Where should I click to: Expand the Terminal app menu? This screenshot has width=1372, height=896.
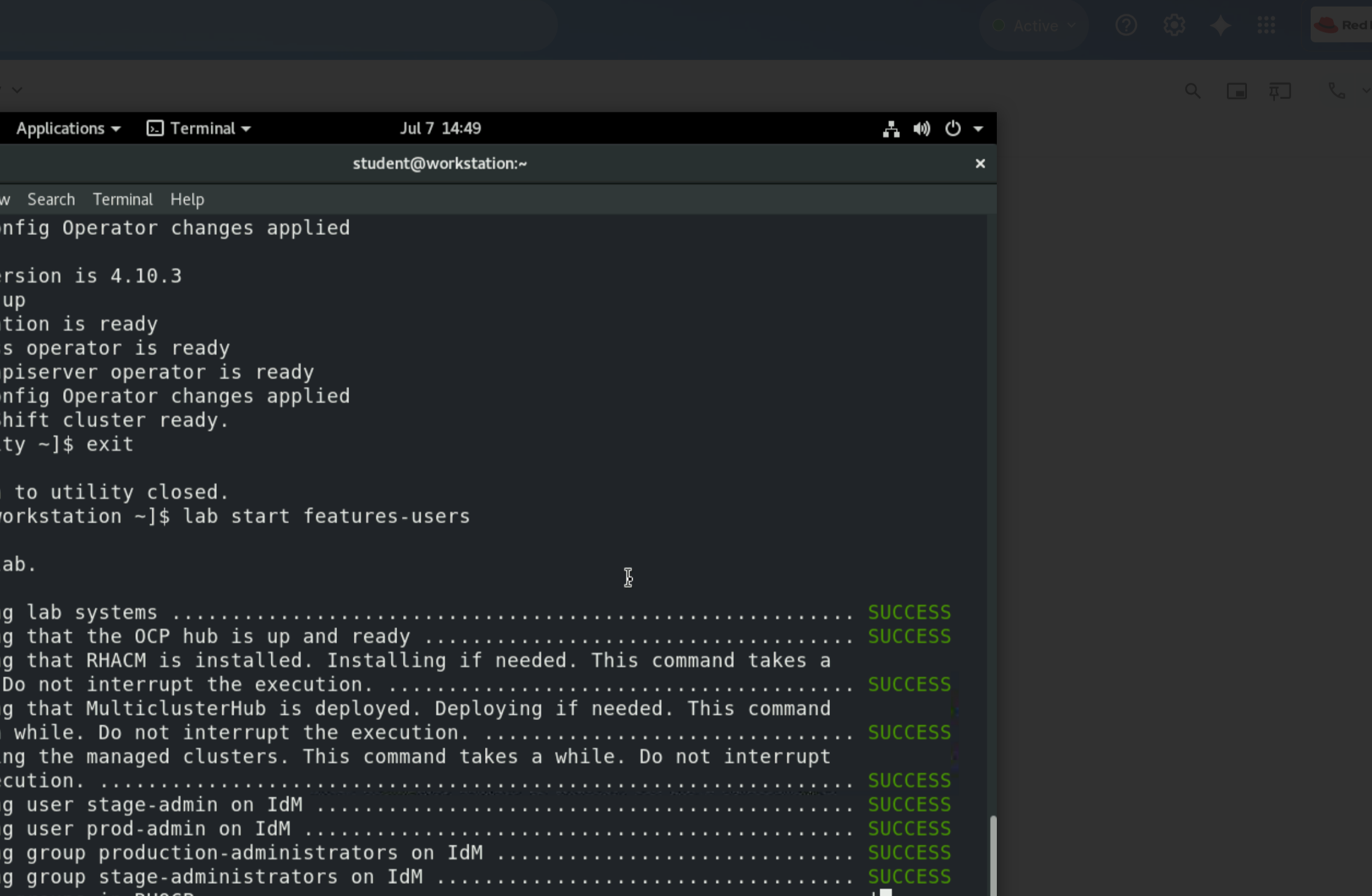(199, 129)
